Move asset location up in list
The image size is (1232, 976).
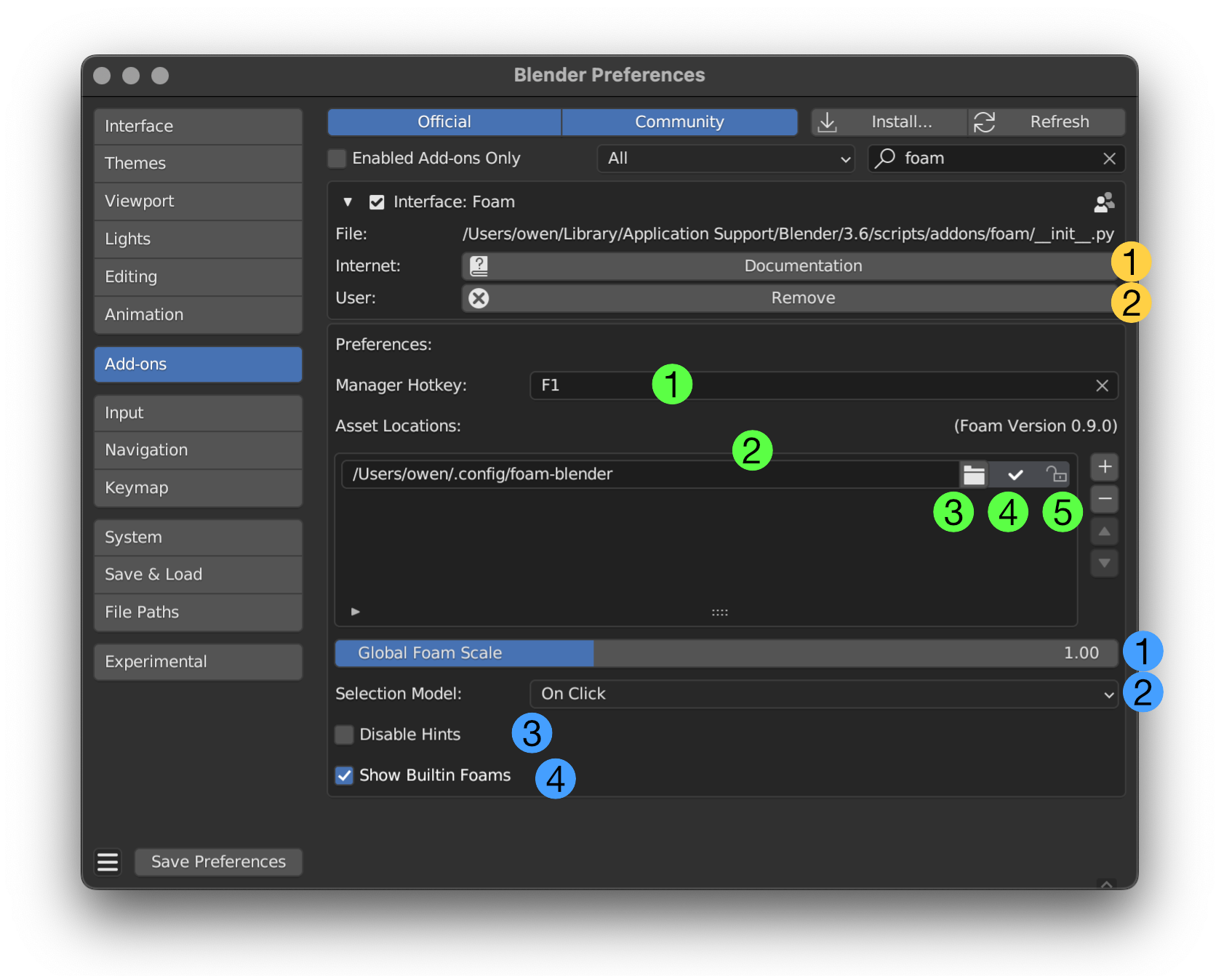pos(1104,532)
